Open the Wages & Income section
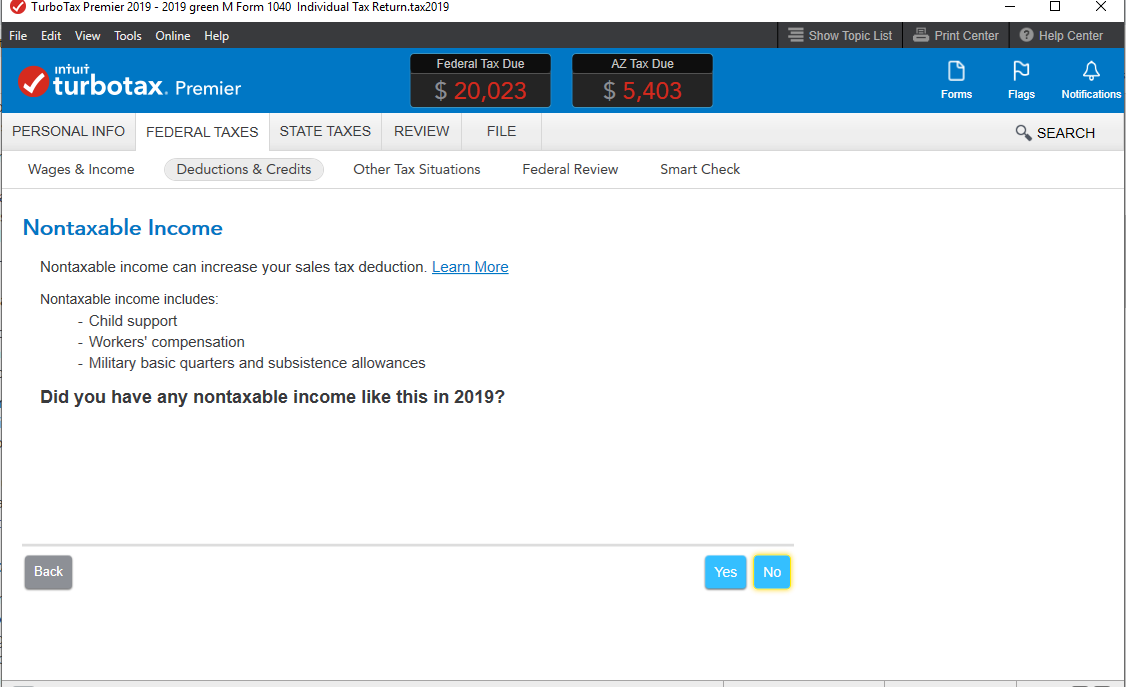 point(81,169)
